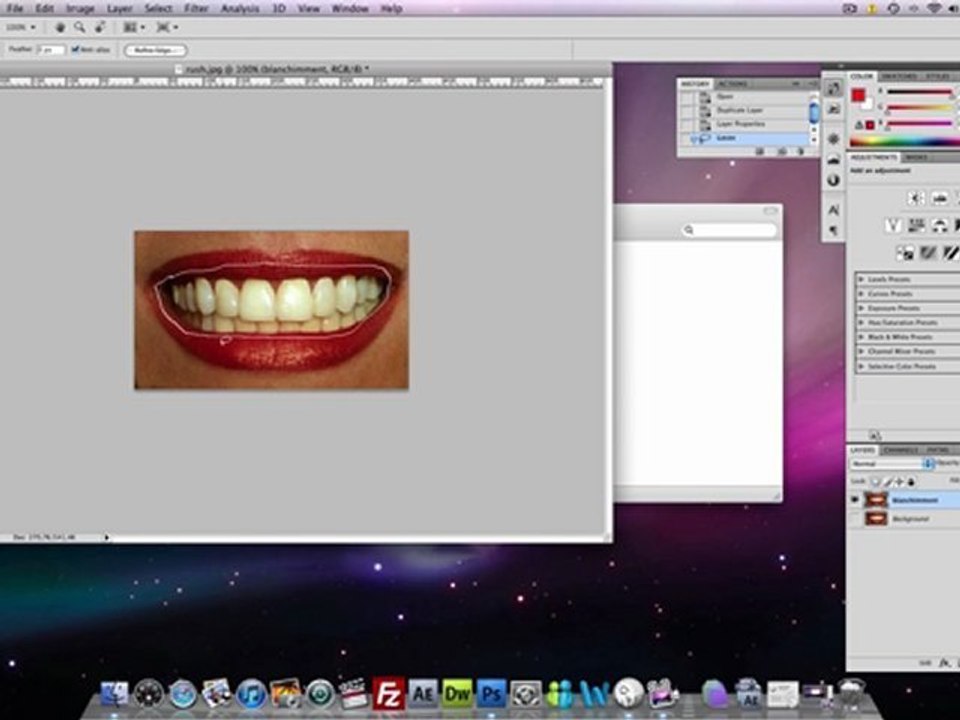Set history brush source box beside Duplicate Layer
Screen dimensions: 960x720
[688, 110]
